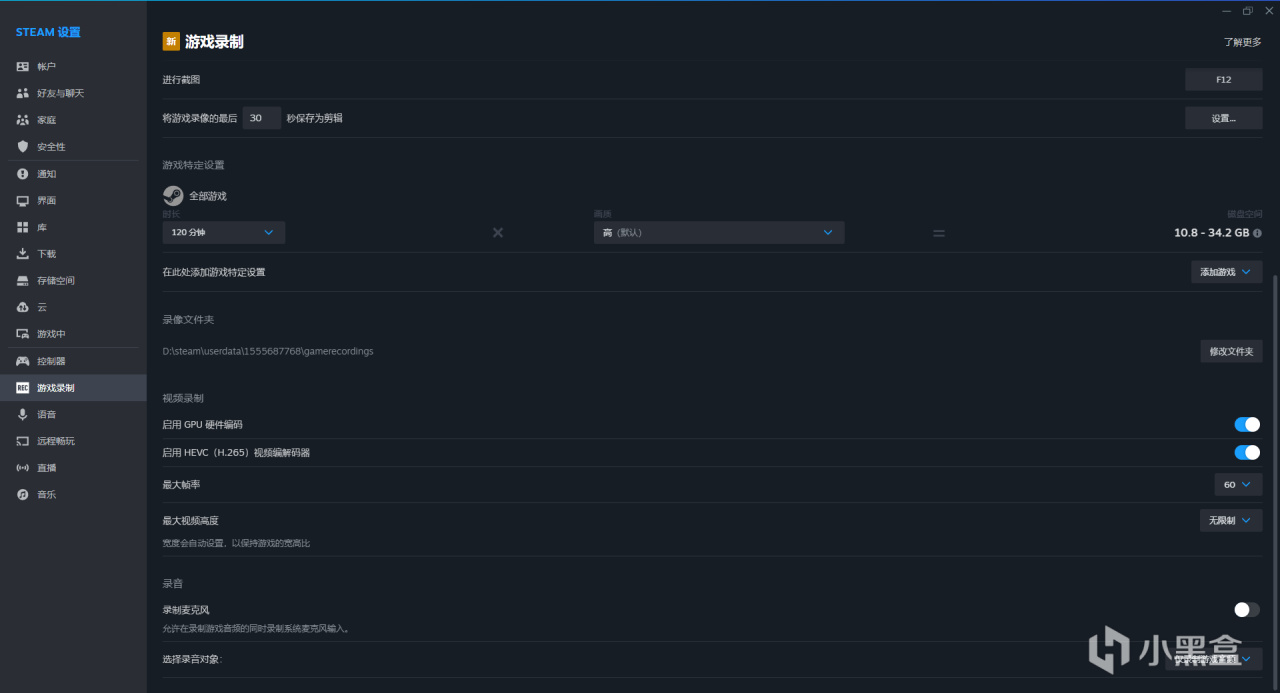Click the Steam logo beside 全部游戏
This screenshot has height=693, width=1280.
click(x=173, y=196)
